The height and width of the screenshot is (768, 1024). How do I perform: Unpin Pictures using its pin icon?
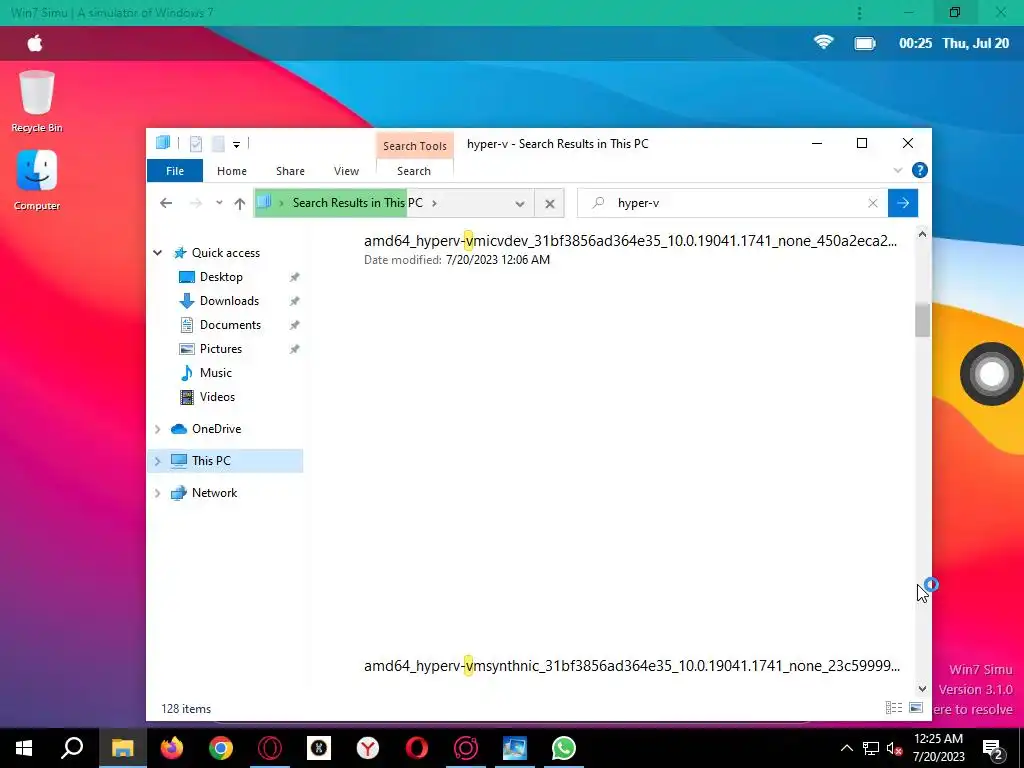coord(295,349)
